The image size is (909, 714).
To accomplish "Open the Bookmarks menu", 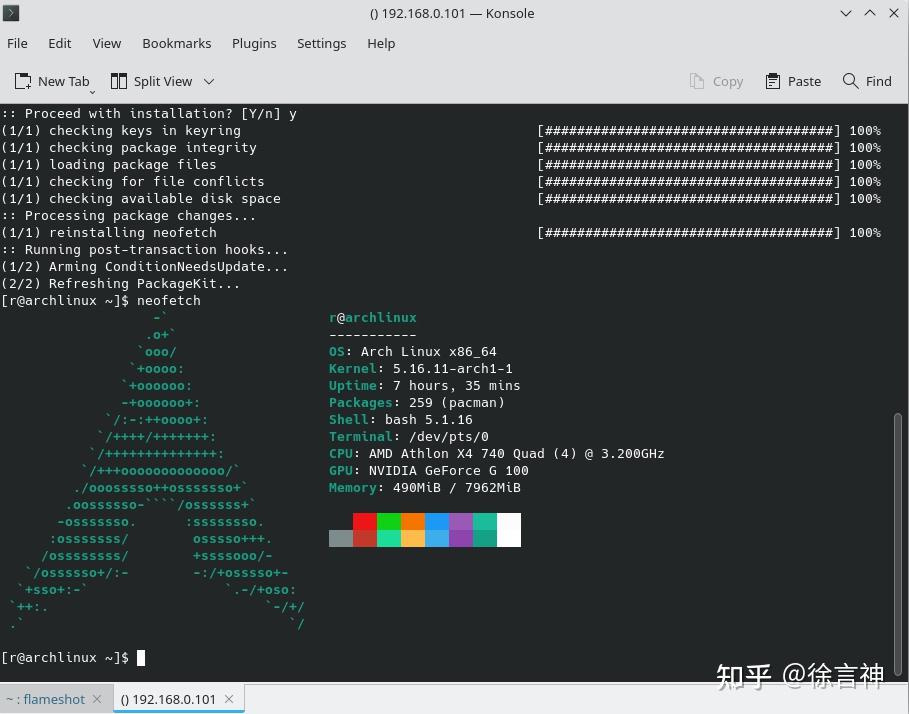I will click(176, 43).
